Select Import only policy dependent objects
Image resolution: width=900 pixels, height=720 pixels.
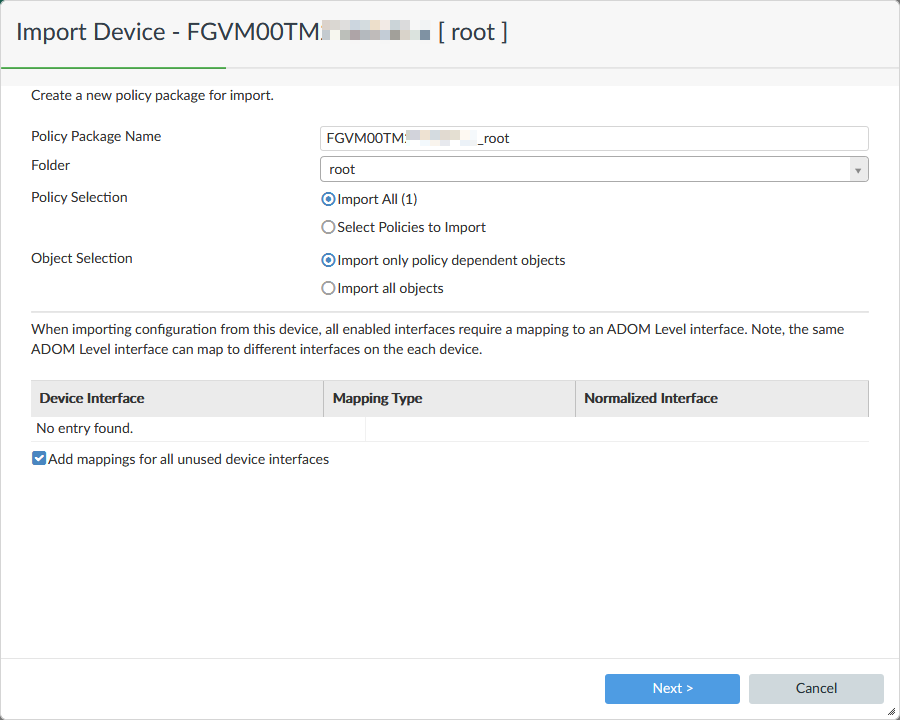328,260
